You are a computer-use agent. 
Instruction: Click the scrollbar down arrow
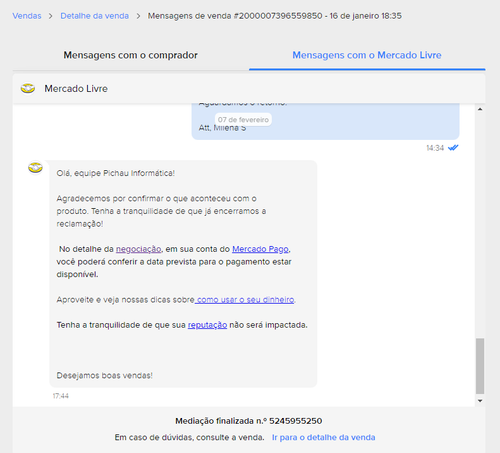point(480,401)
